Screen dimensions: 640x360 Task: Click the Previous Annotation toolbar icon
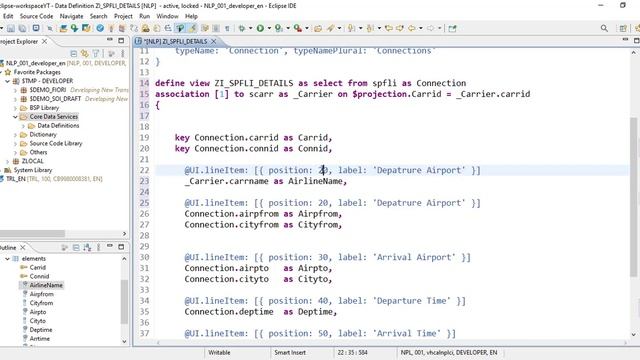click(370, 28)
